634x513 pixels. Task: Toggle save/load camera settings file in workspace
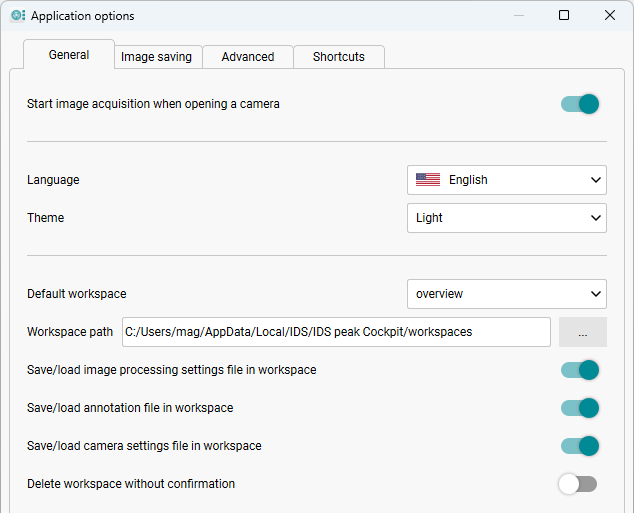580,446
